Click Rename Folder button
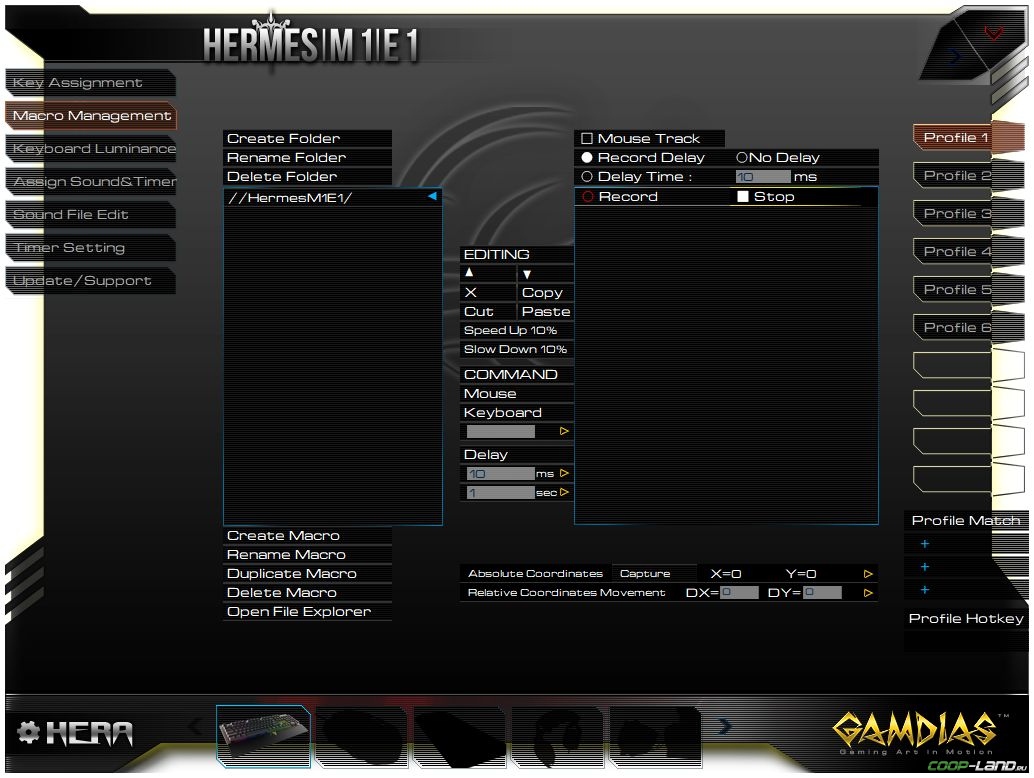The image size is (1034, 778). click(x=307, y=158)
